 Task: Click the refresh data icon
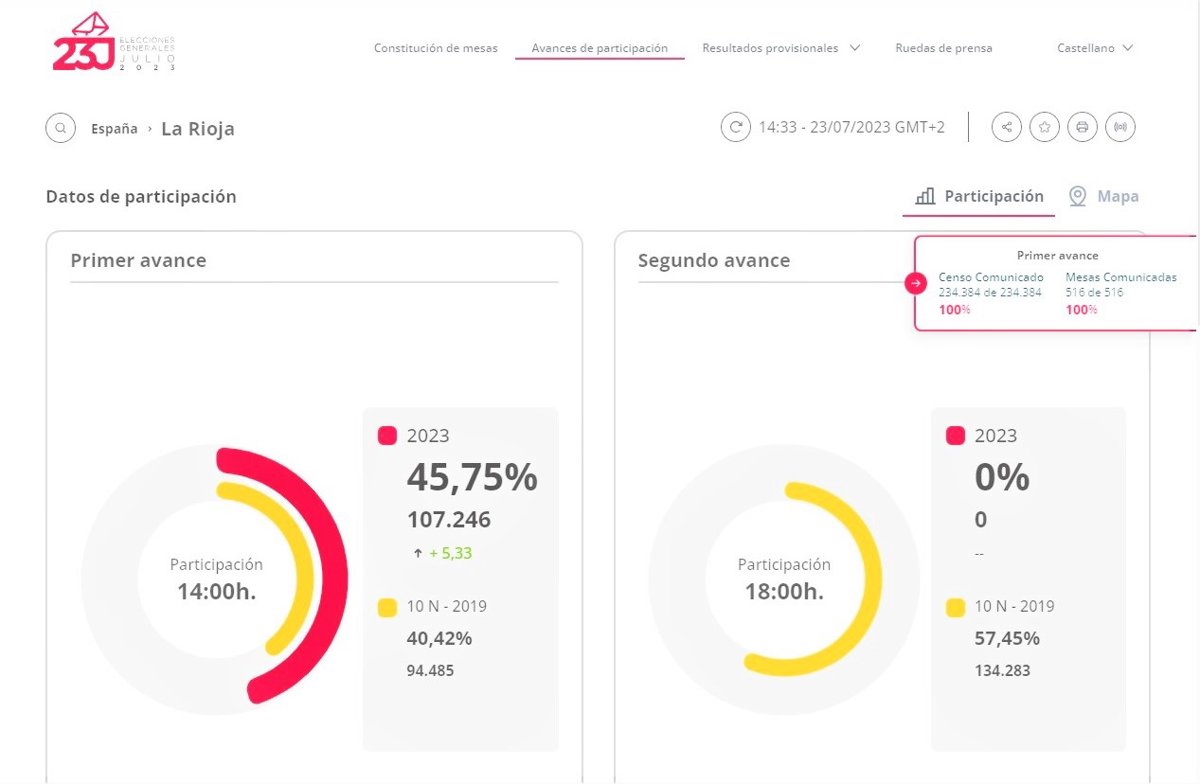736,127
